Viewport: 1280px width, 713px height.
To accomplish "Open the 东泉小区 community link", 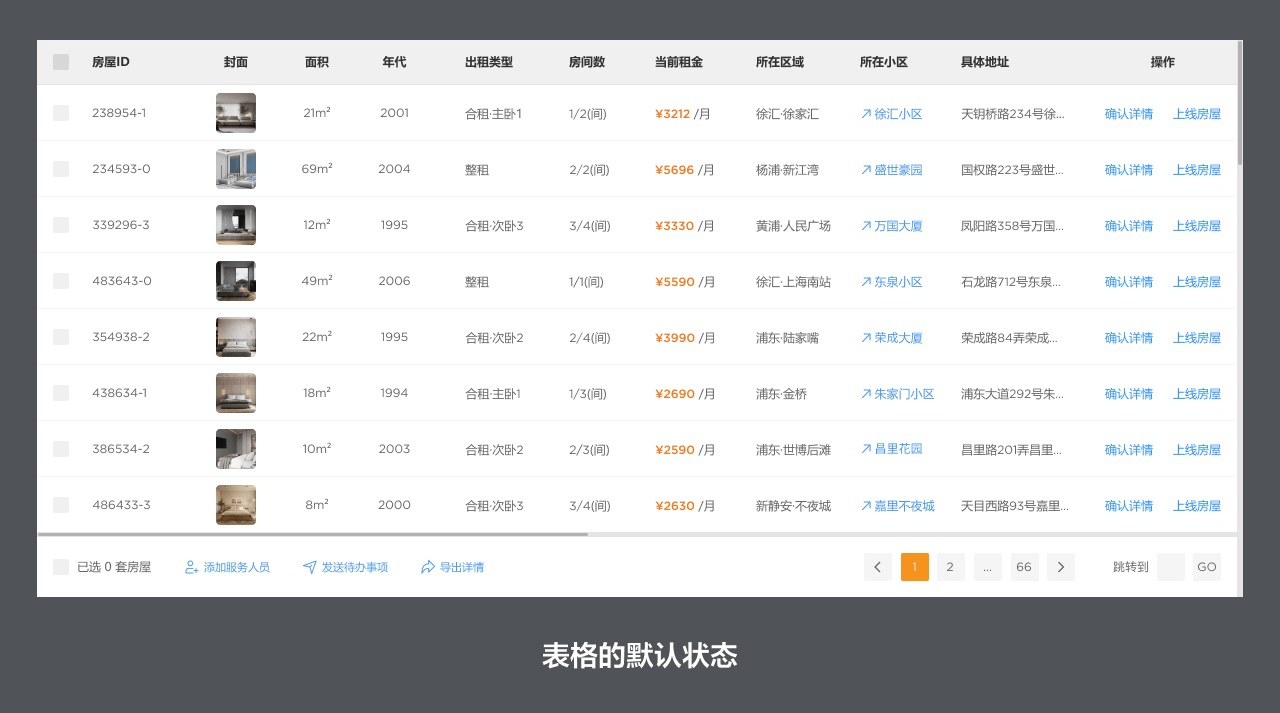I will [x=891, y=282].
